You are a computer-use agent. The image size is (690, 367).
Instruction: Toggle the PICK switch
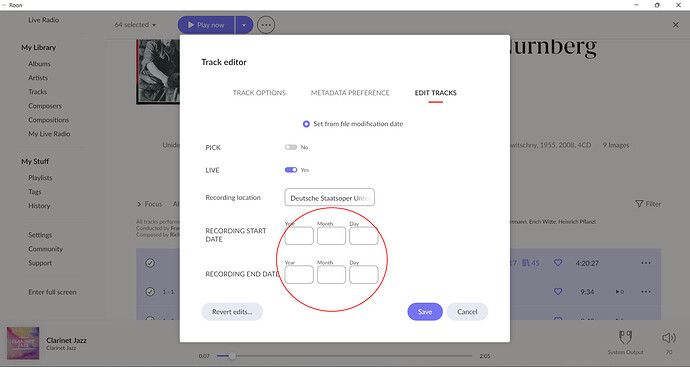click(291, 147)
